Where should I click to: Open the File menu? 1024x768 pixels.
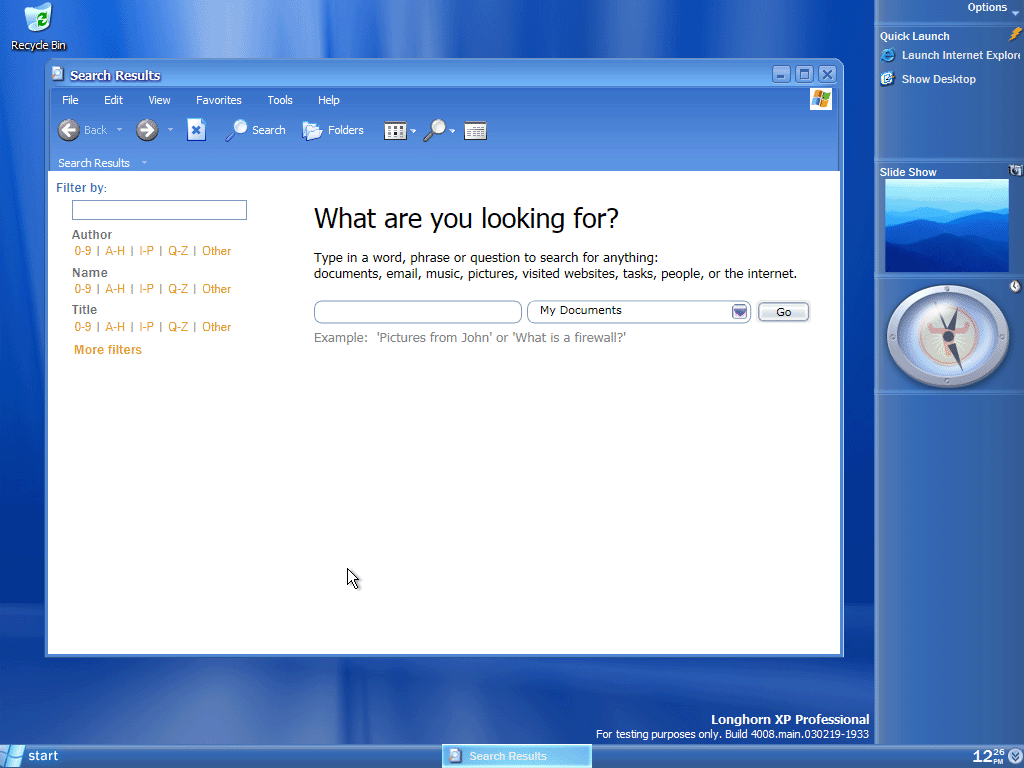pyautogui.click(x=71, y=100)
